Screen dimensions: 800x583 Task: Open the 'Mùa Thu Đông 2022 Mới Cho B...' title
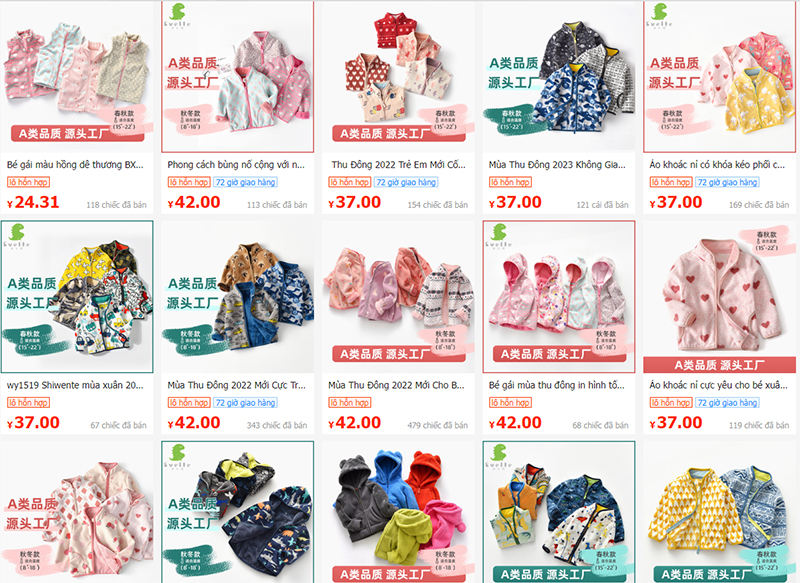(x=396, y=385)
